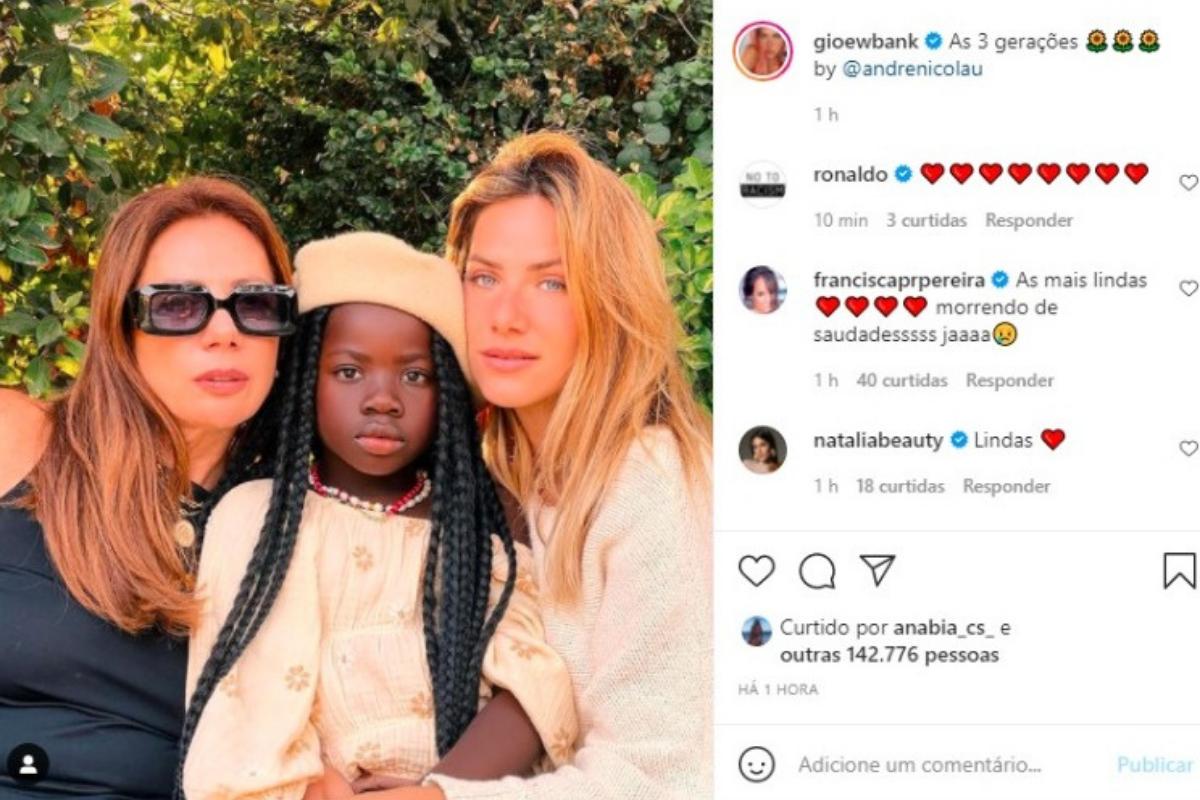The height and width of the screenshot is (800, 1200).
Task: View the 40 curtidas on the comment
Action: pyautogui.click(x=902, y=380)
